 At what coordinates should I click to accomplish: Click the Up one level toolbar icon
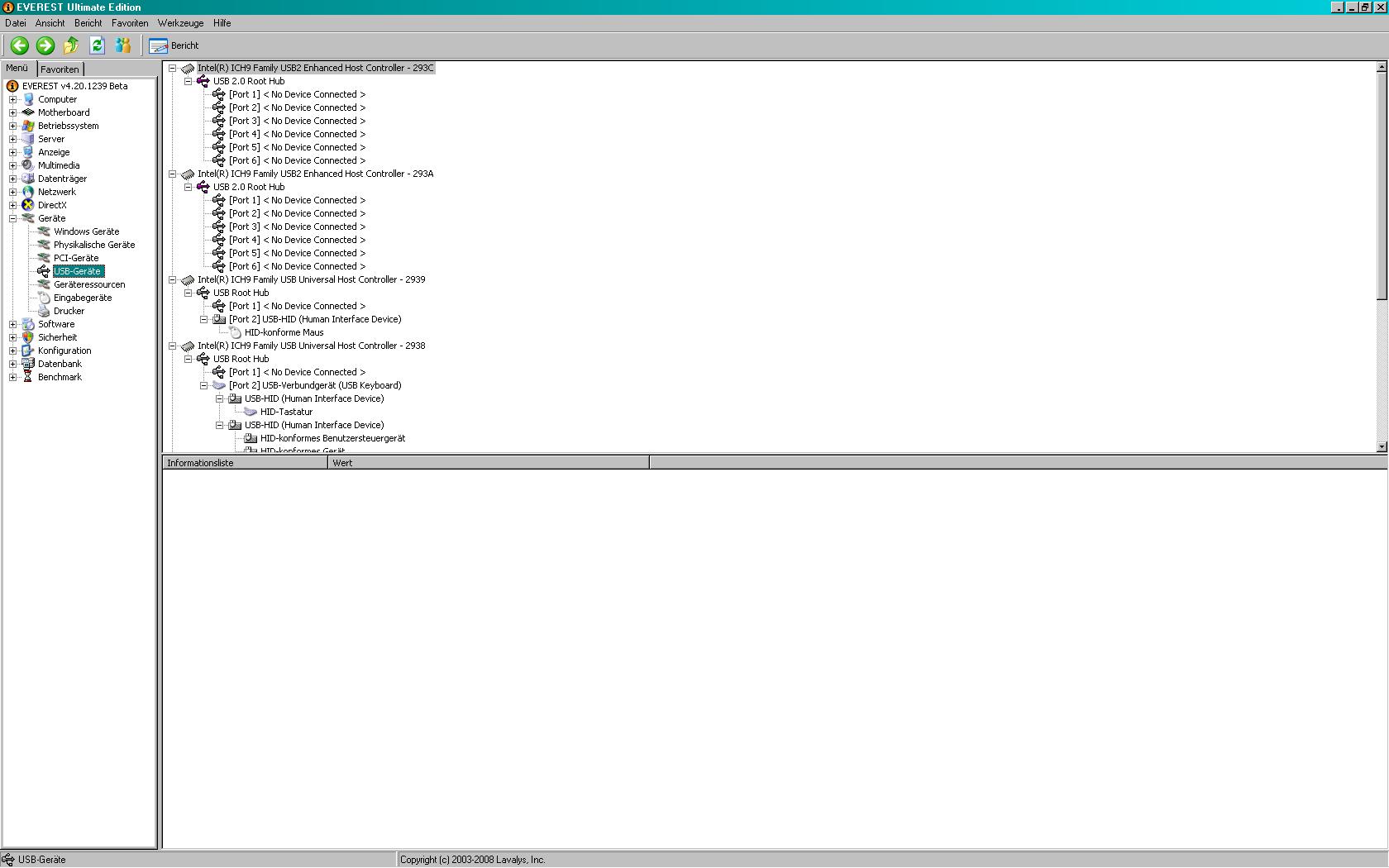coord(71,45)
